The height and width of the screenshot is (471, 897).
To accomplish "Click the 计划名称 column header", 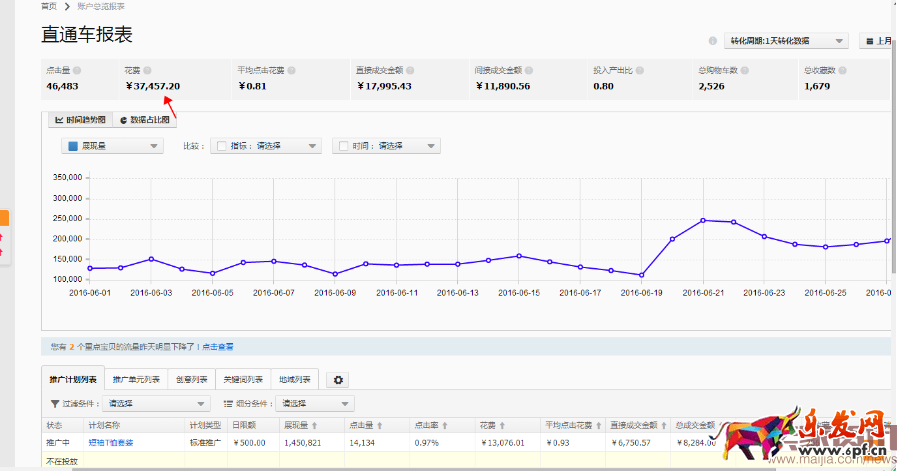I will pyautogui.click(x=104, y=426).
